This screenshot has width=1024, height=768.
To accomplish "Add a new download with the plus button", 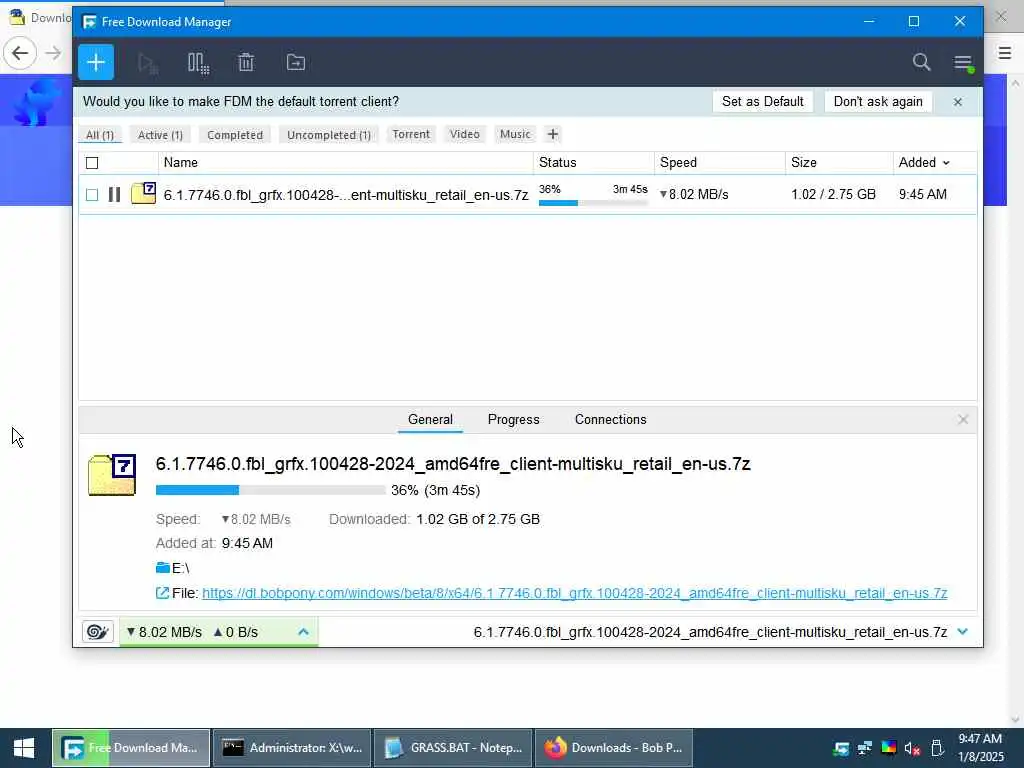I will [x=96, y=63].
